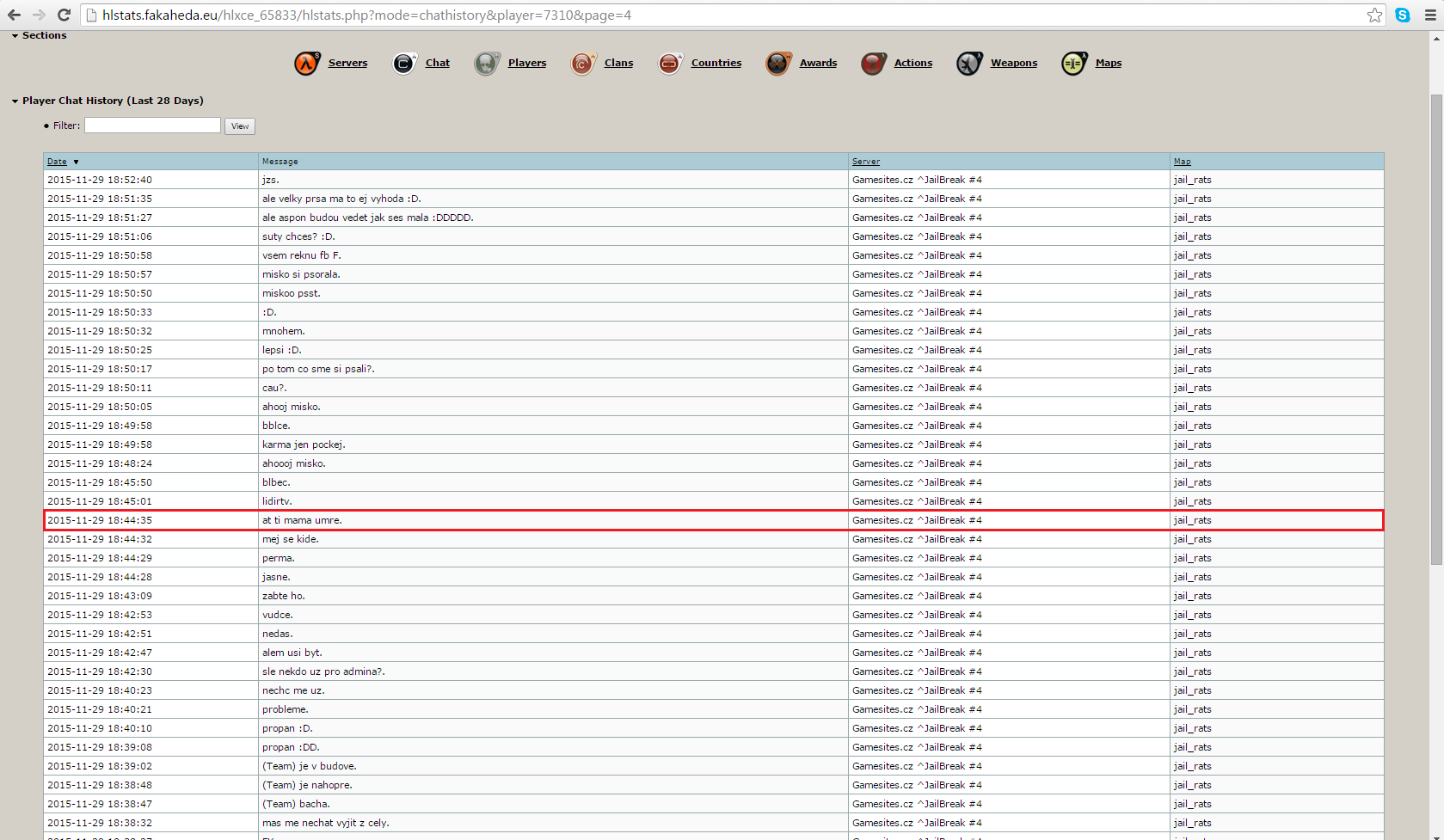Open server link in '(Team) bacha.' row
Screen dimensions: 1444x840
point(917,804)
